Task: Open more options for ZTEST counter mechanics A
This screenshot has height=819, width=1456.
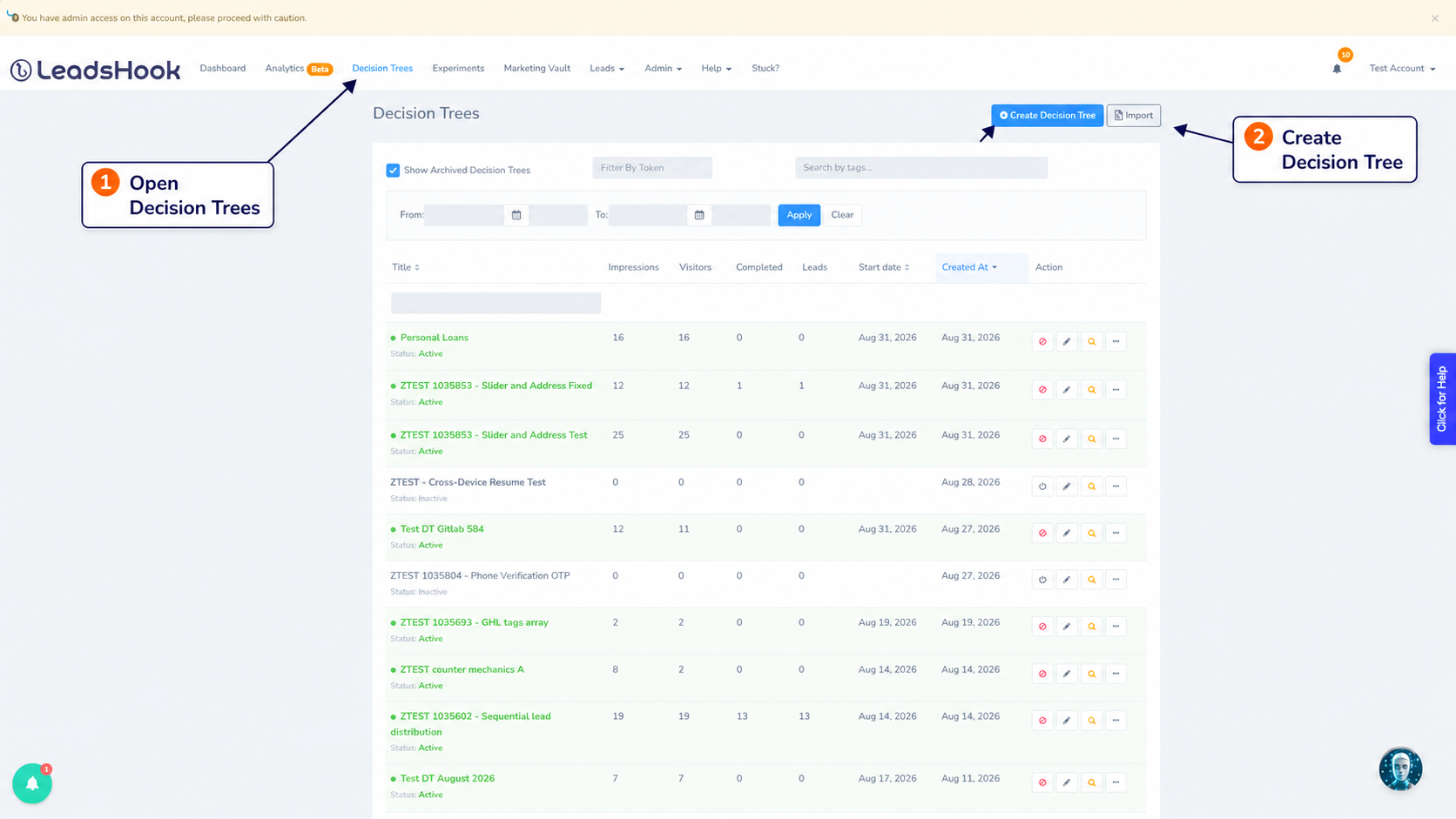Action: click(x=1116, y=674)
